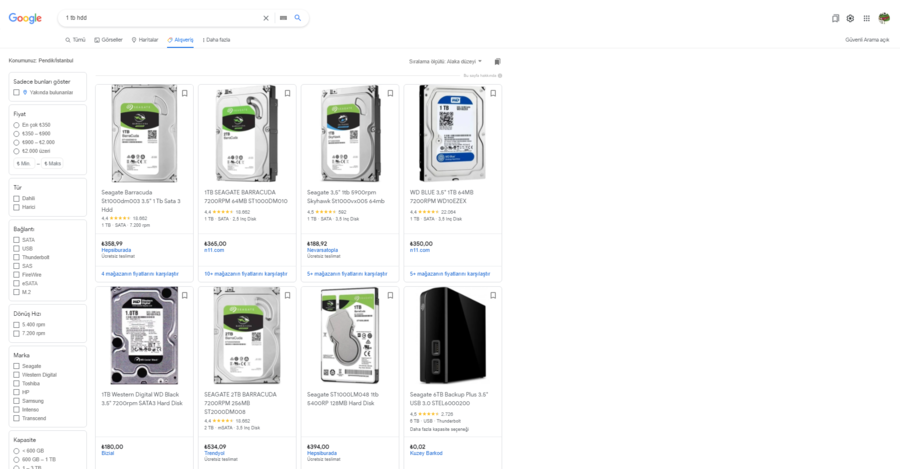Open the Google logo homepage link
Screen dimensions: 900x469
click(x=25, y=18)
